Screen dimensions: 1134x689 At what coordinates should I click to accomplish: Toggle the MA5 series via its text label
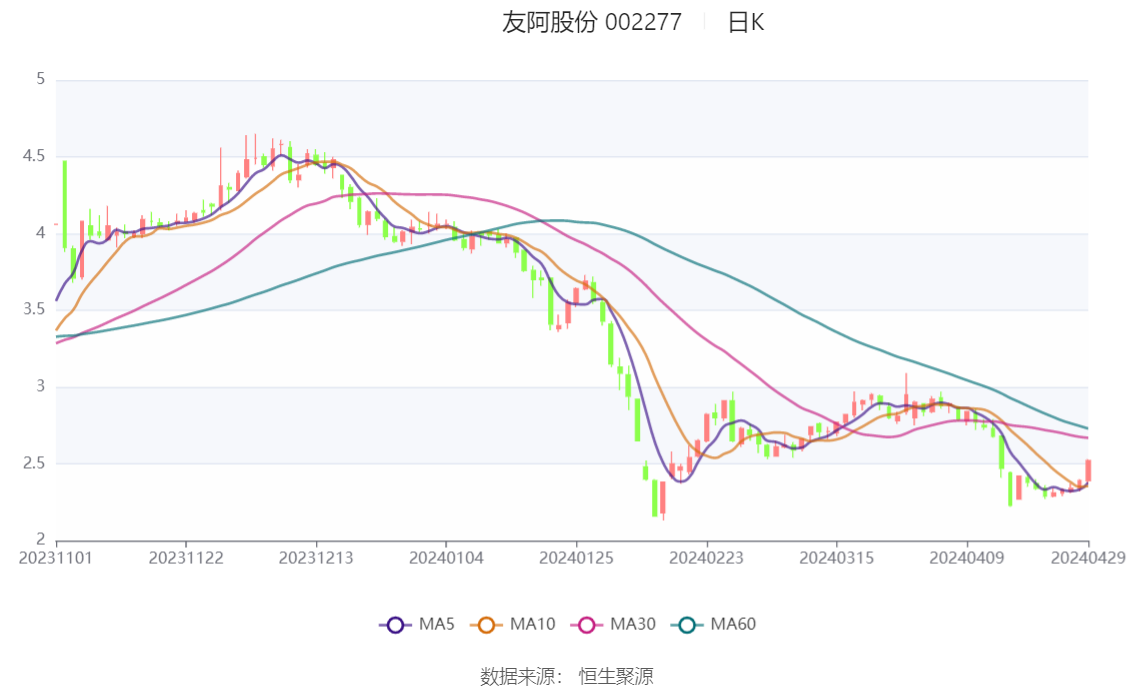coord(437,625)
